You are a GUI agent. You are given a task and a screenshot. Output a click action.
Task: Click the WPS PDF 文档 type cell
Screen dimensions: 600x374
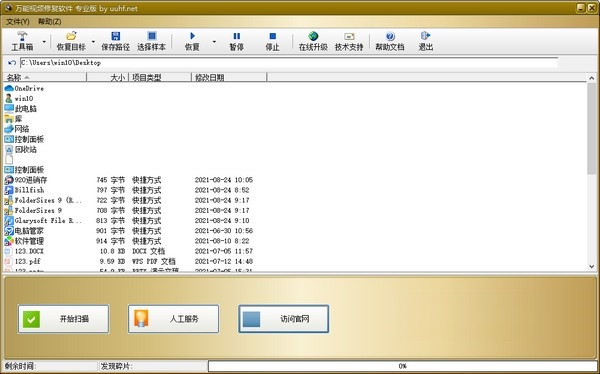[x=154, y=261]
